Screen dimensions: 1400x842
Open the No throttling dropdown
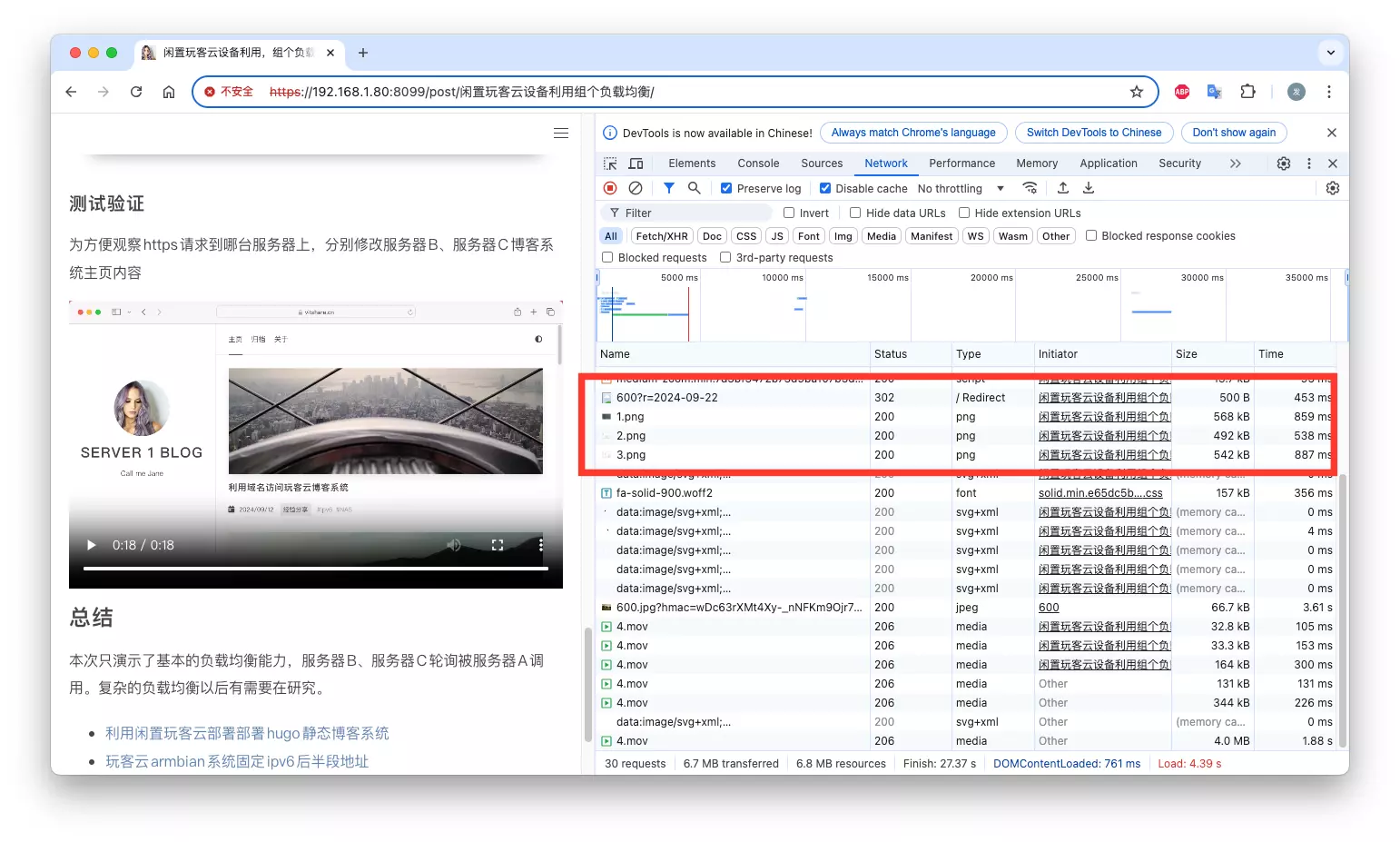point(961,188)
